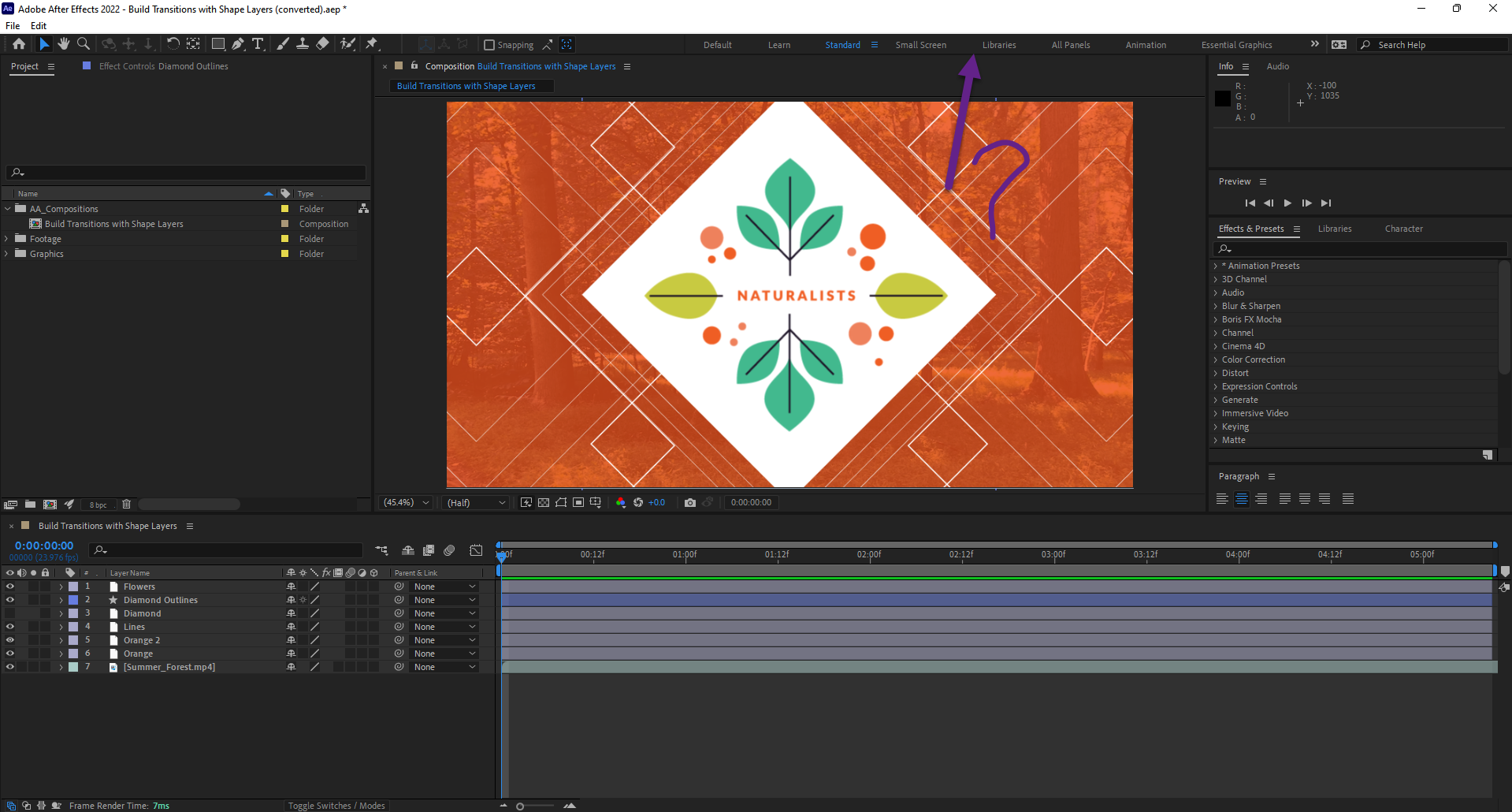
Task: Select the Pen tool
Action: (x=238, y=44)
